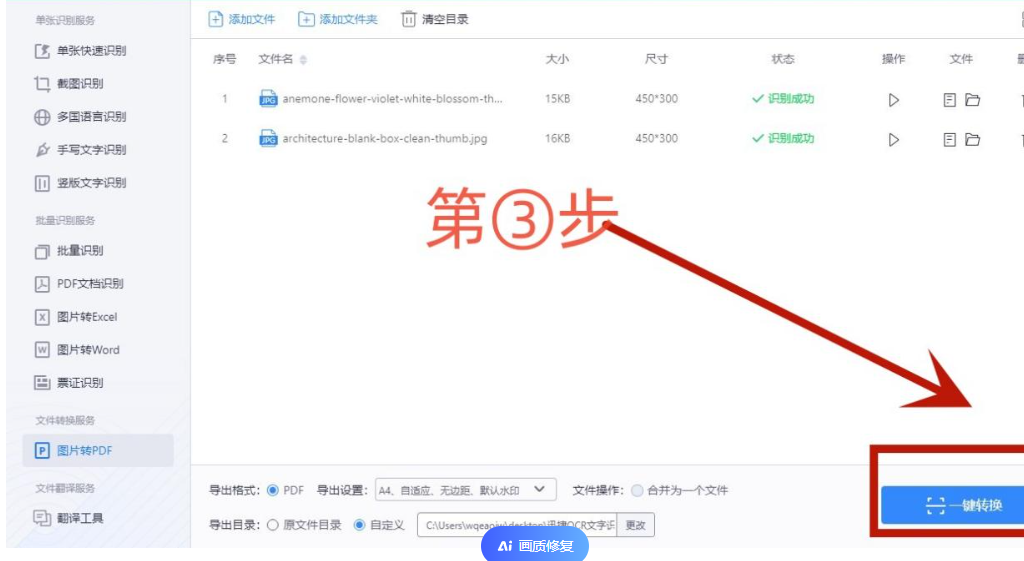Click the 操作 column header
The image size is (1024, 561).
click(893, 59)
